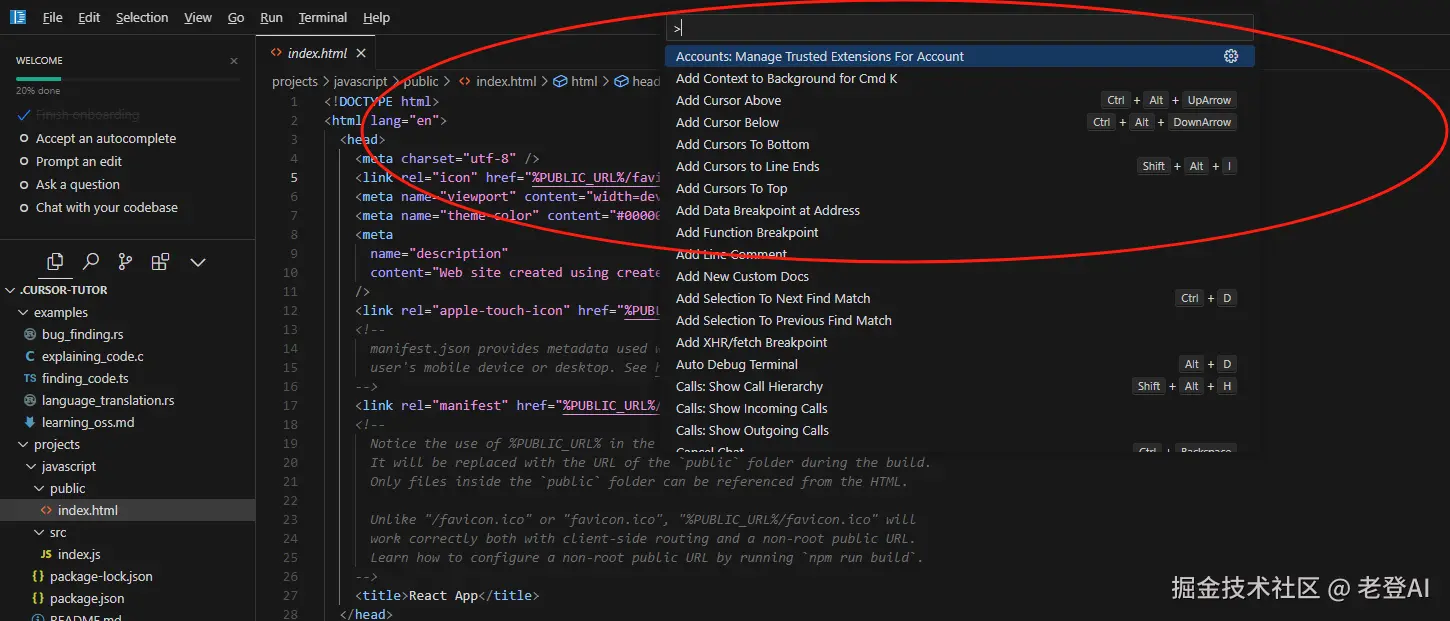Click 'projects' in the breadcrumb path

click(295, 81)
